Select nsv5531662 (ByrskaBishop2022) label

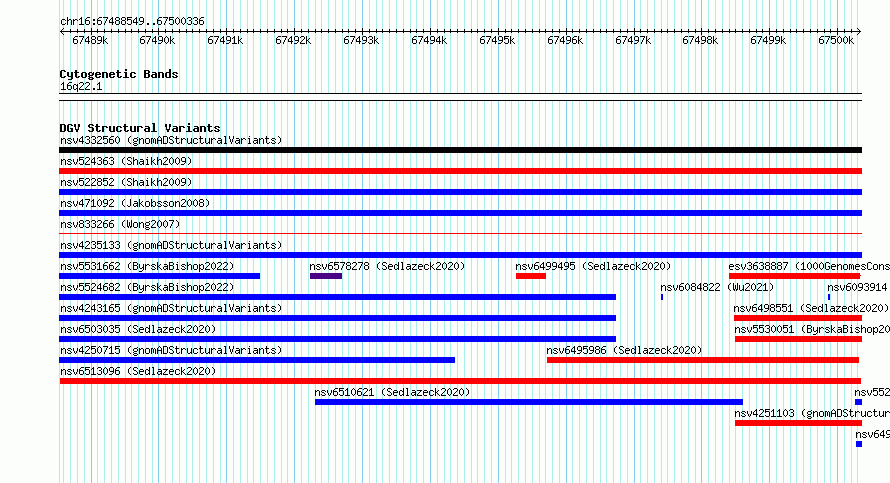click(147, 266)
